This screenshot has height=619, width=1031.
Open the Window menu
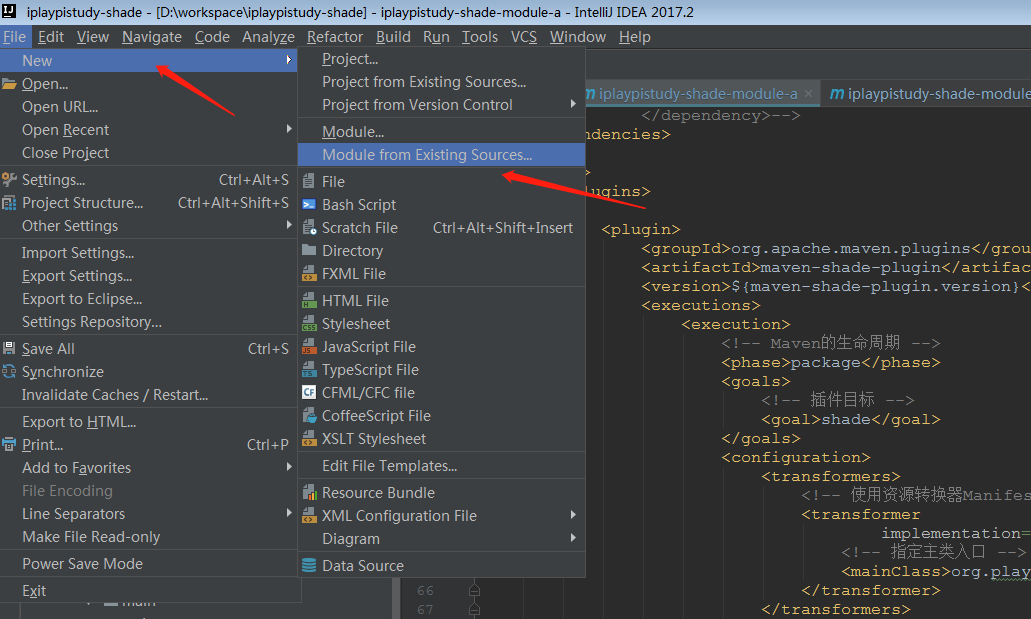577,37
